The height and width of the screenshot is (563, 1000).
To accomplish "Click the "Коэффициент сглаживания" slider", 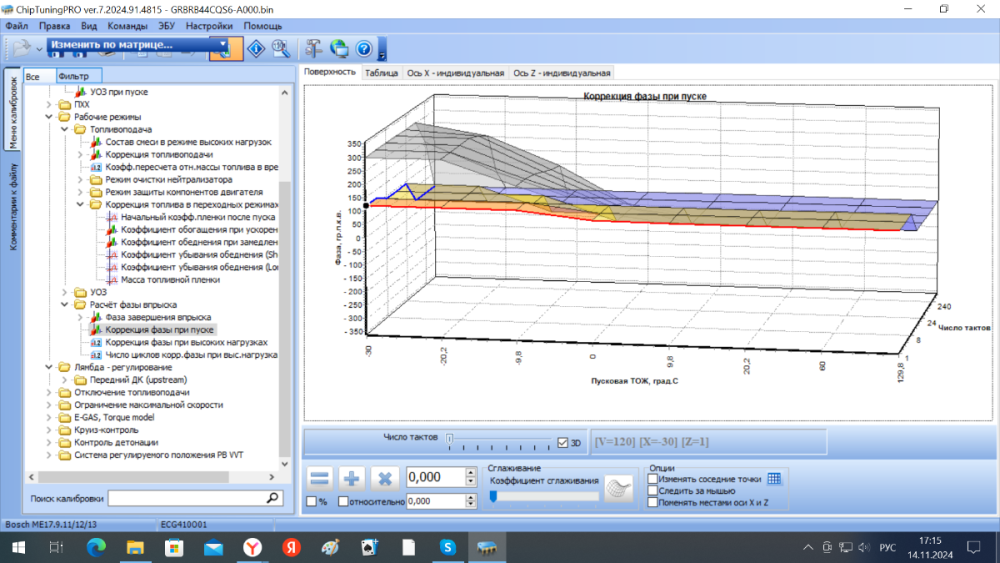I will pos(544,496).
